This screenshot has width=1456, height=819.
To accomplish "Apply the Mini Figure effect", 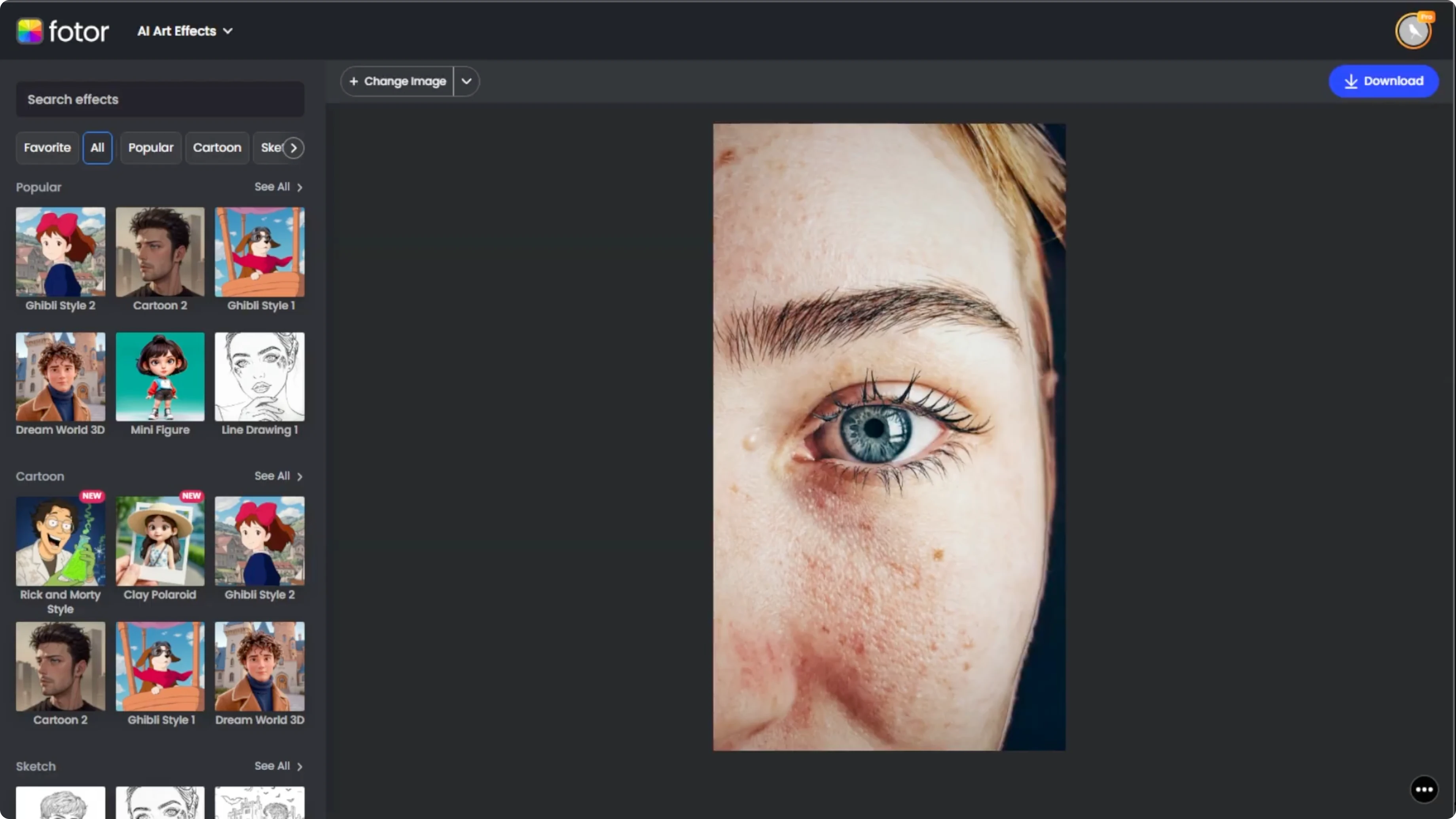I will pos(160,376).
